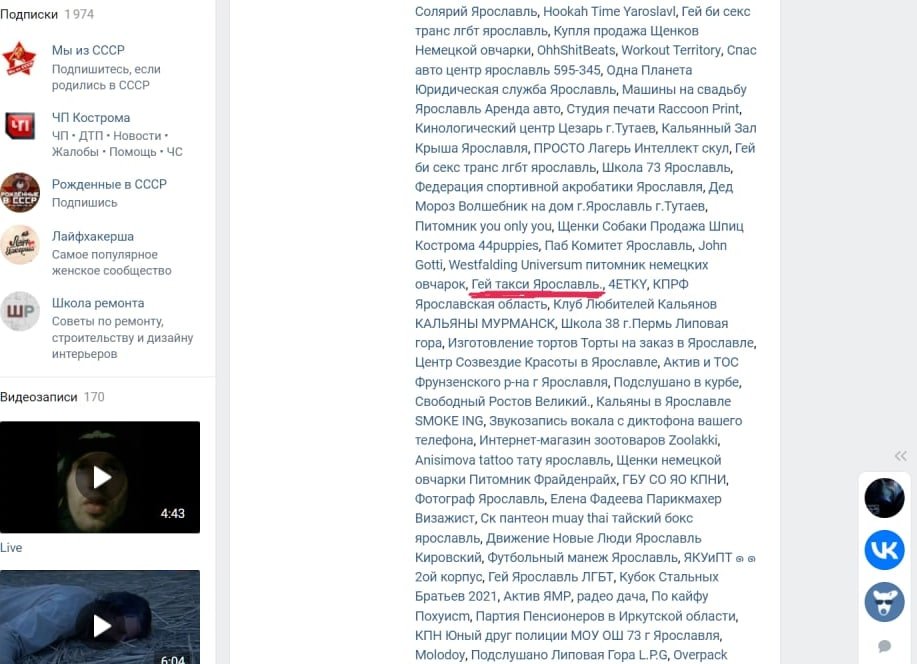The width and height of the screenshot is (917, 664).
Task: Click the Рожденные в СССР group avatar
Action: pos(19,192)
